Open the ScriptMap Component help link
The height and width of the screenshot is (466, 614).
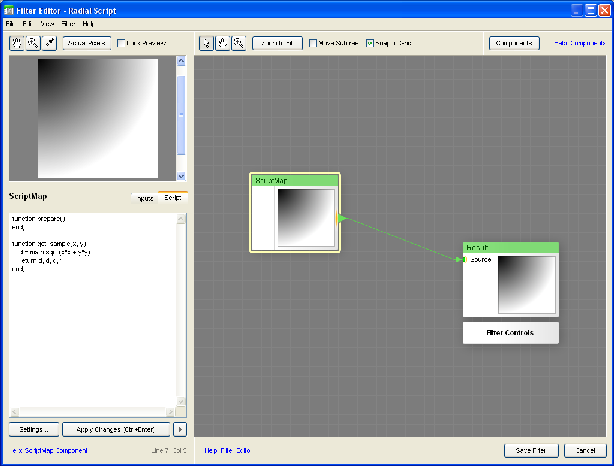tap(50, 451)
